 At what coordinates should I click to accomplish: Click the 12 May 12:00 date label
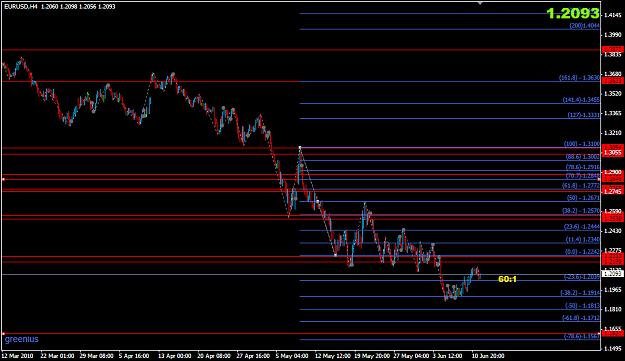point(332,356)
